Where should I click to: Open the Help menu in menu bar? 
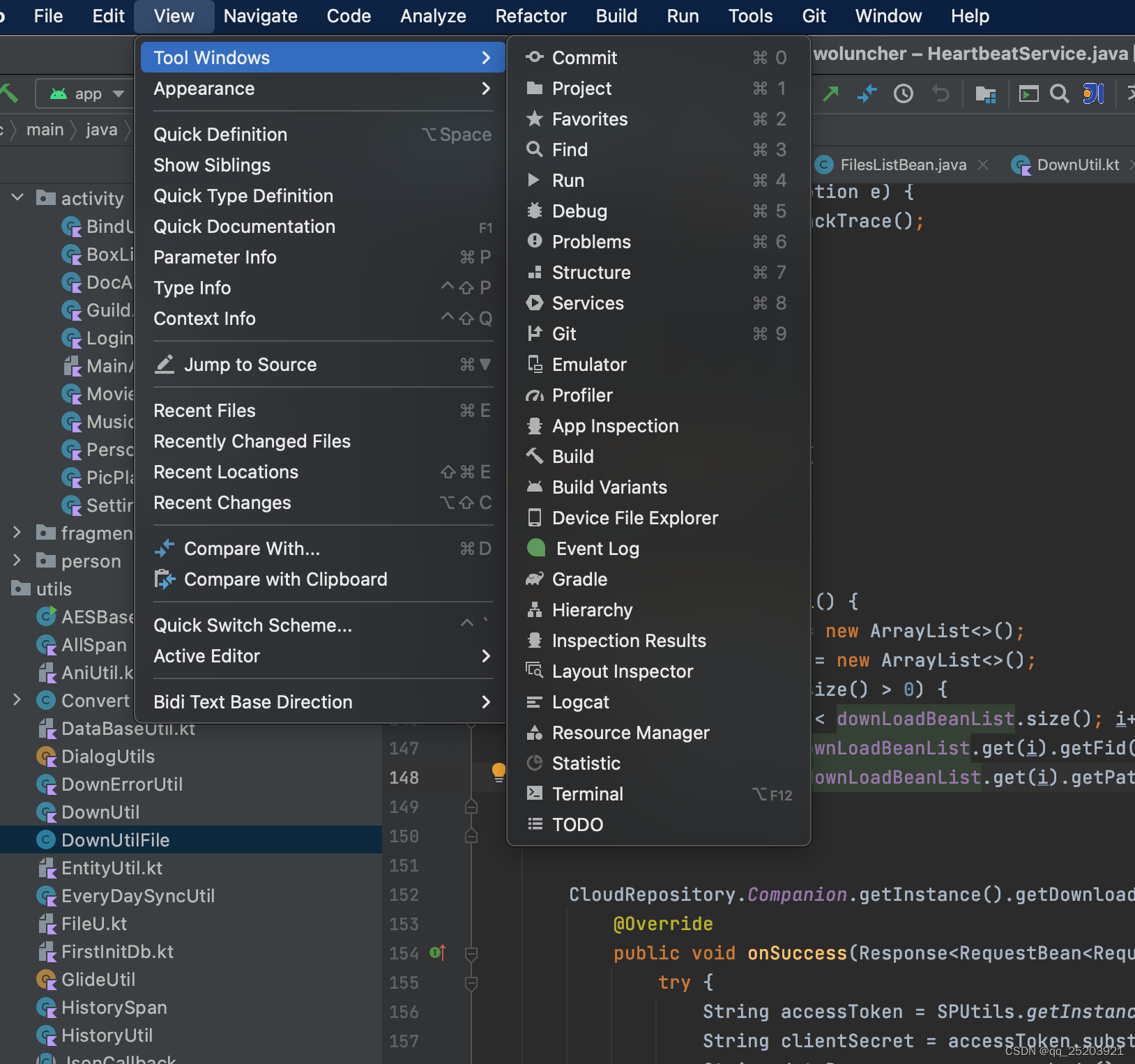(x=970, y=16)
